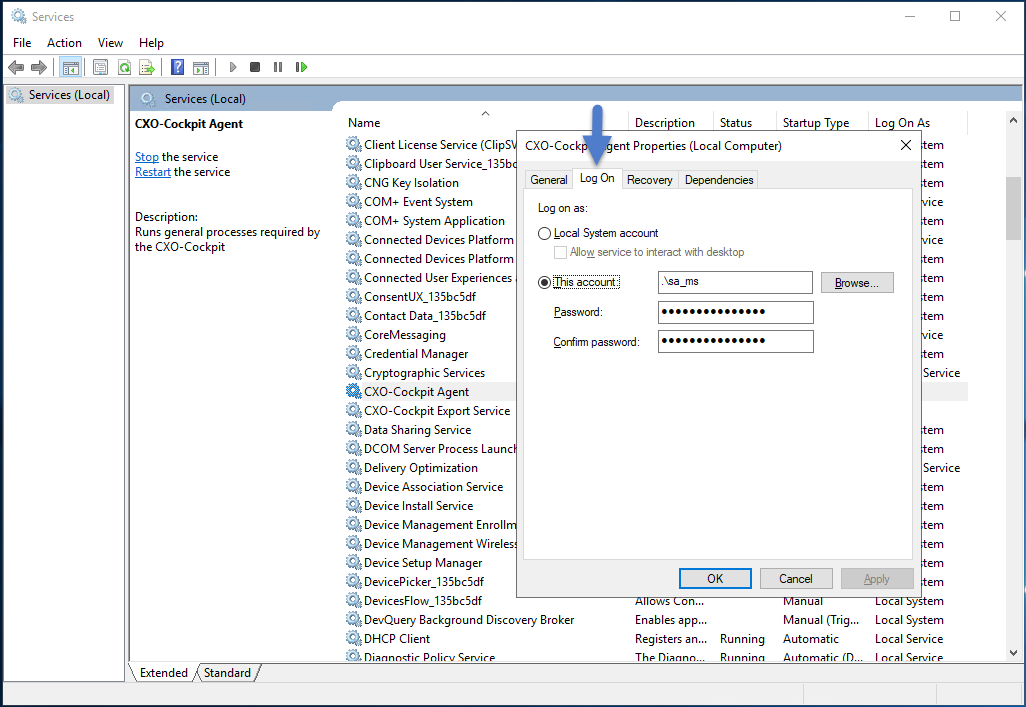
Task: Select the gear icon for CXO-Cockpit Agent
Action: click(x=354, y=391)
